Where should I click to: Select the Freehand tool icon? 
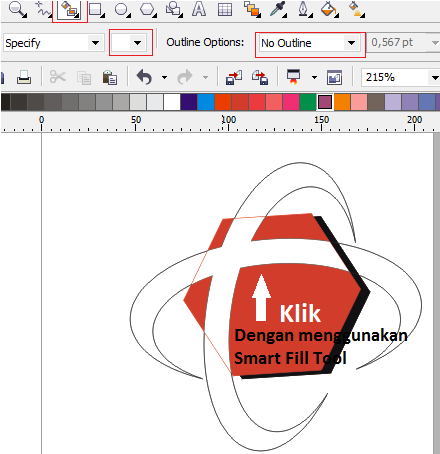43,9
